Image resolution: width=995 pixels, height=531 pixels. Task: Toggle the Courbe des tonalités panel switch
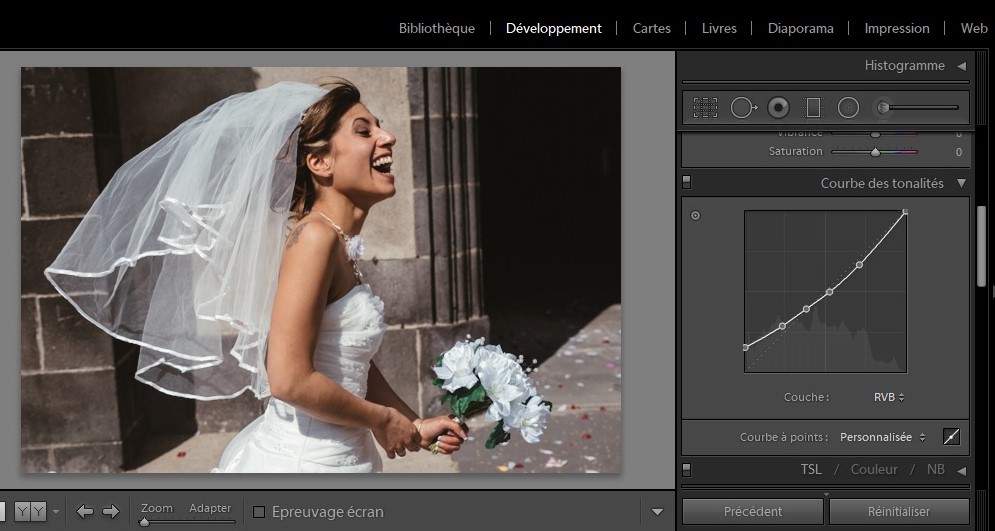pyautogui.click(x=687, y=183)
